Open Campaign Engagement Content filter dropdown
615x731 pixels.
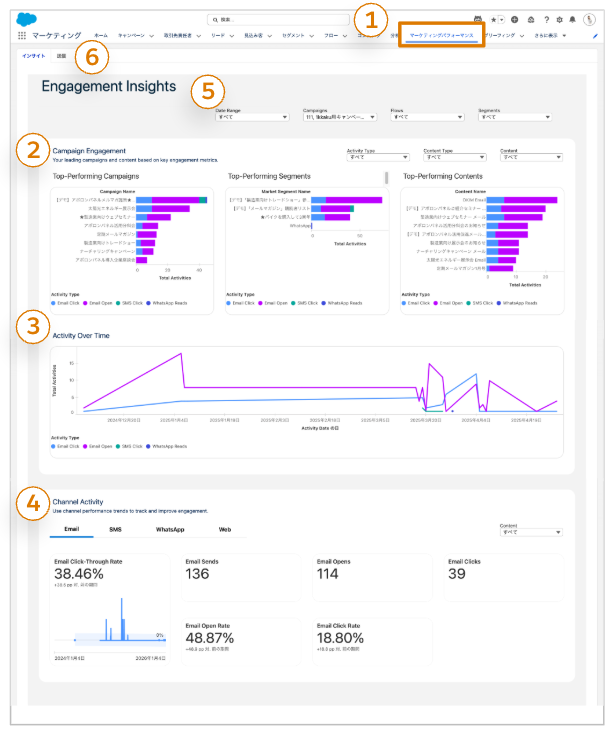[532, 157]
